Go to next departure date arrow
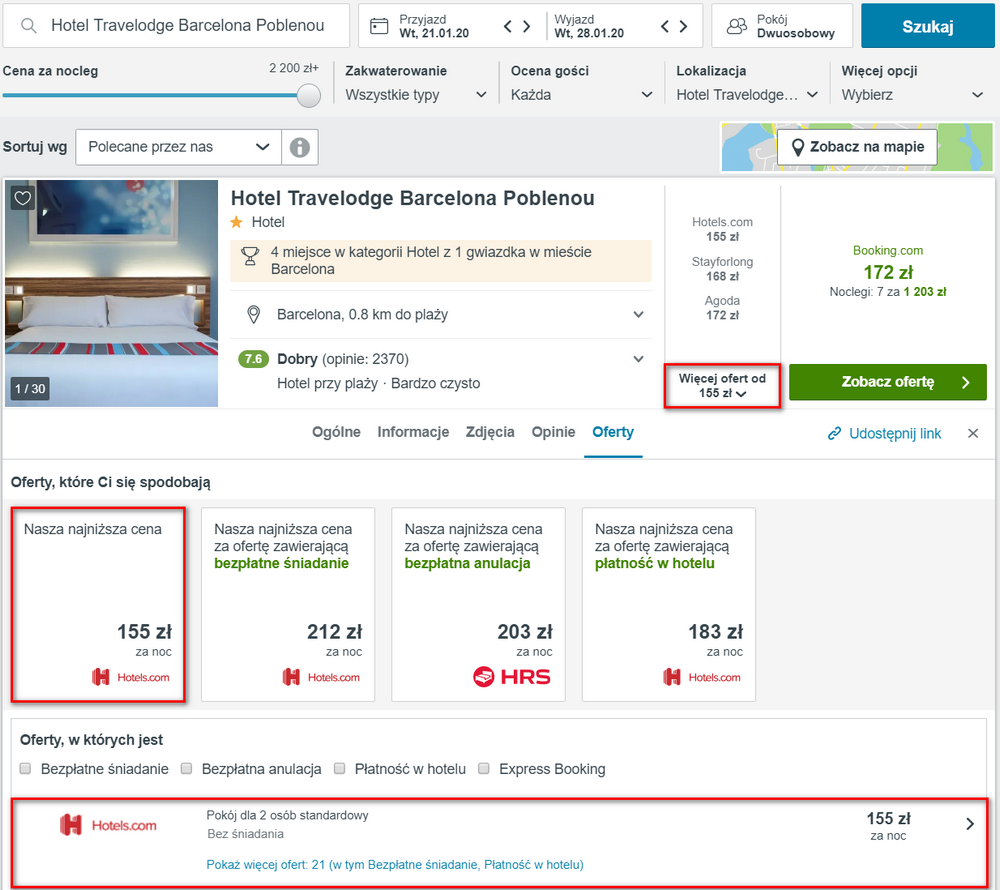The image size is (1000, 890). click(x=684, y=26)
